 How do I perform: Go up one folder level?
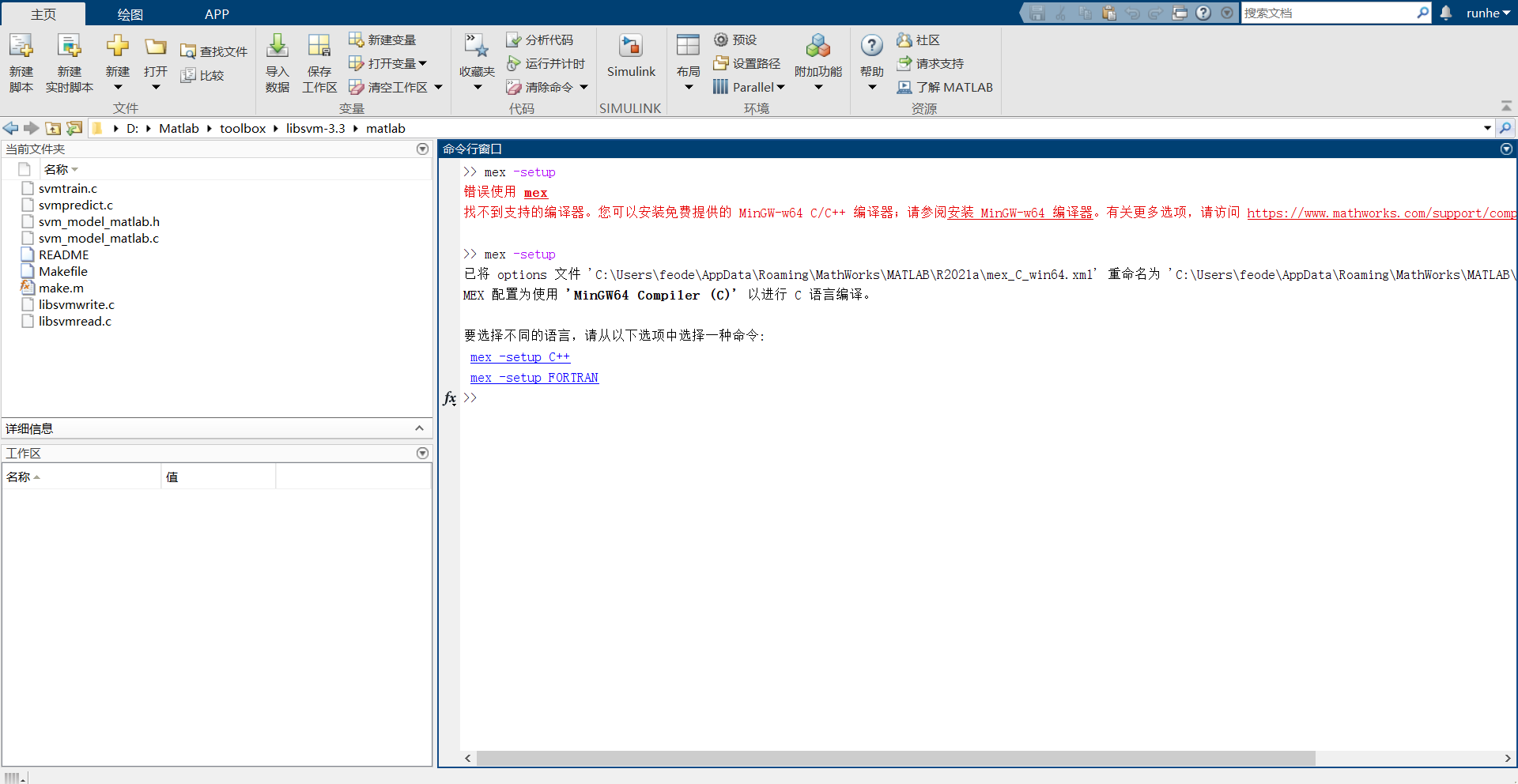tap(53, 128)
